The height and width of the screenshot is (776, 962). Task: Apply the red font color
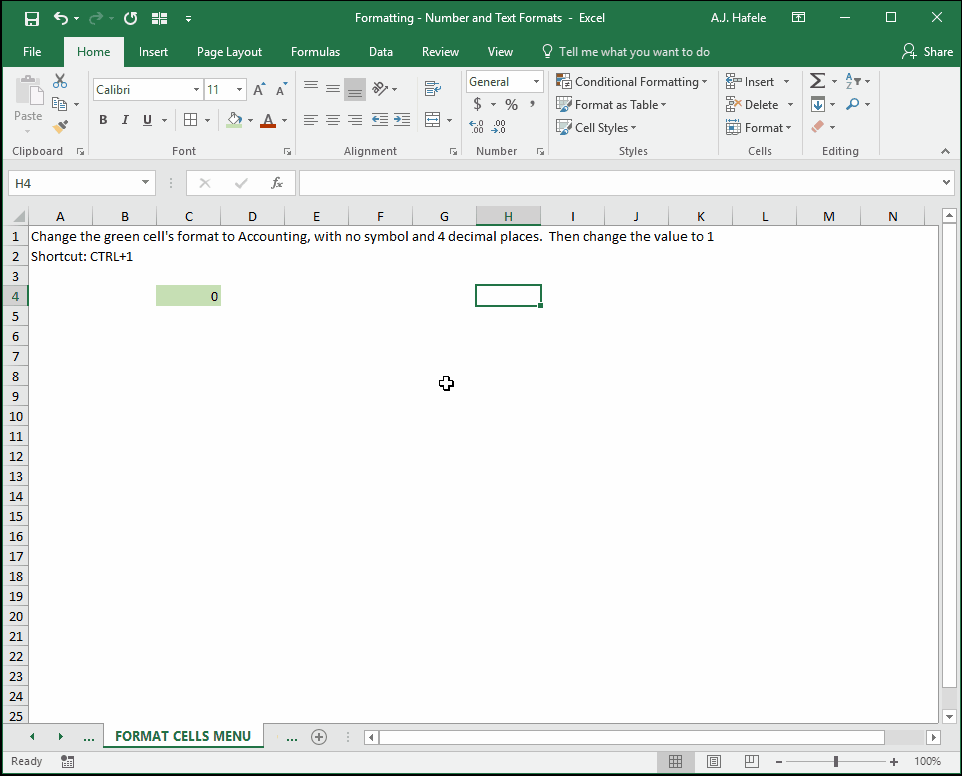[x=268, y=120]
